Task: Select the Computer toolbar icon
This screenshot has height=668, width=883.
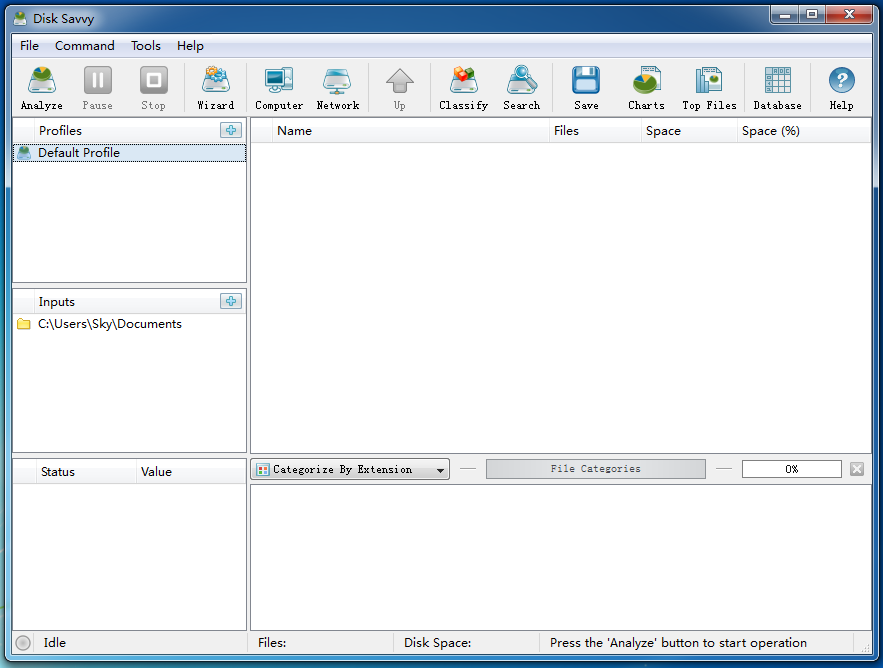Action: point(279,88)
